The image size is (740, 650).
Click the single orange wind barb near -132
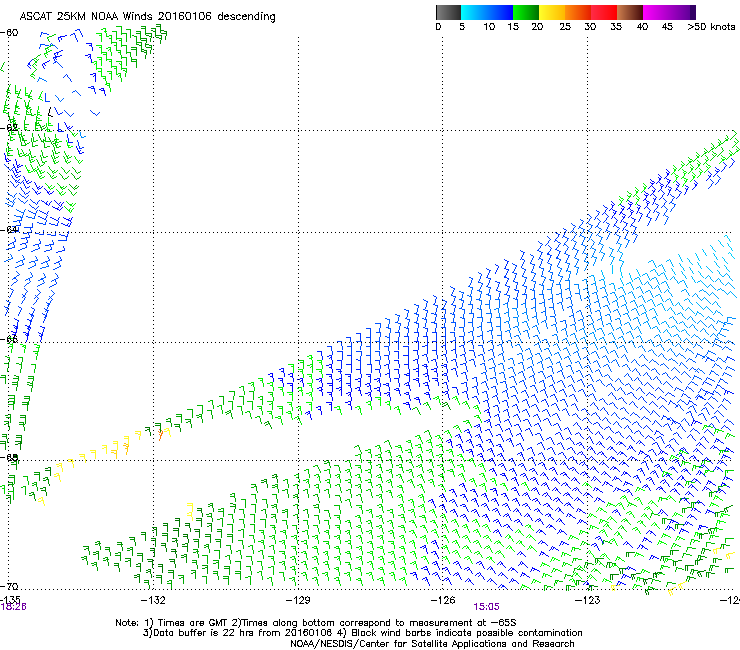pos(161,435)
